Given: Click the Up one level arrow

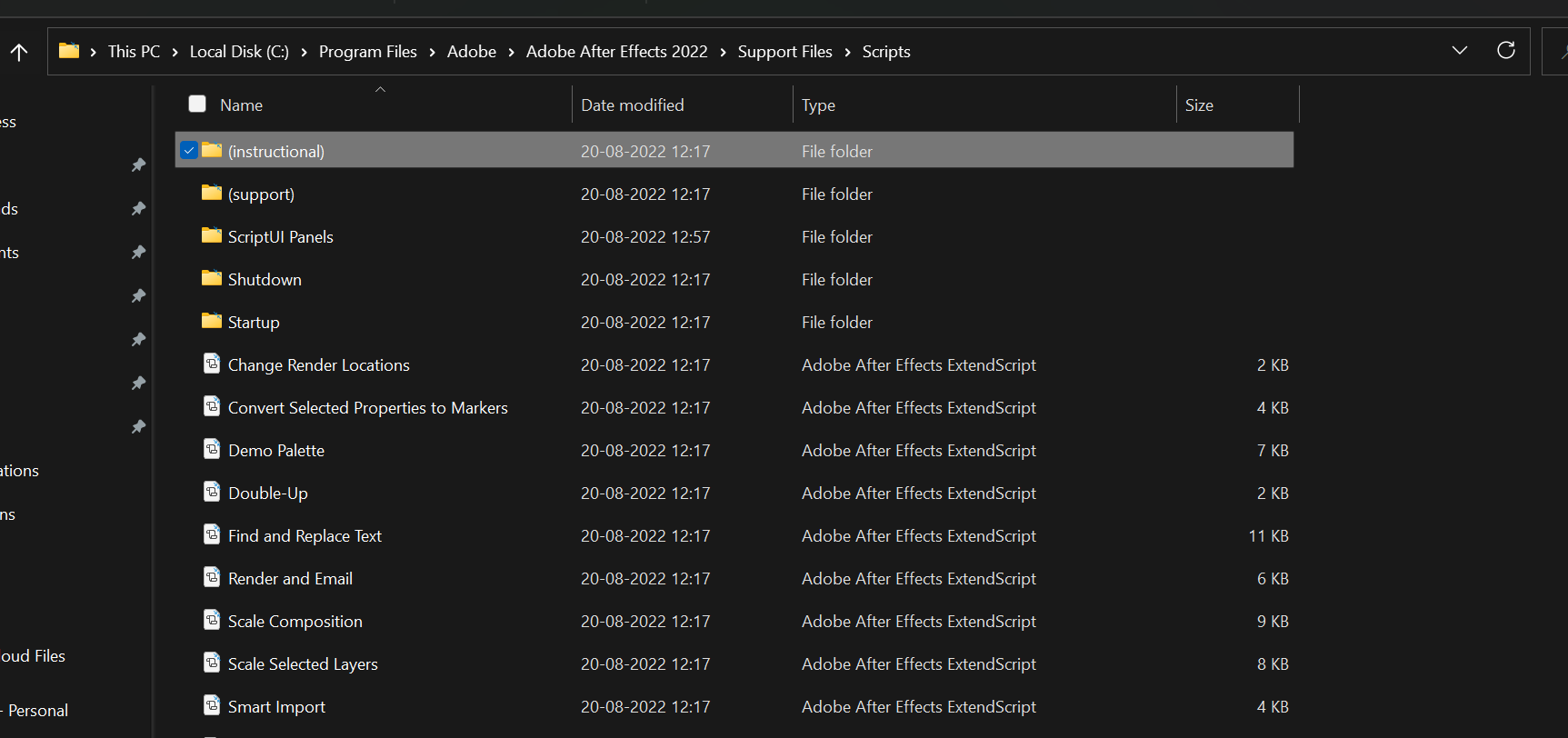Looking at the screenshot, I should tap(19, 52).
